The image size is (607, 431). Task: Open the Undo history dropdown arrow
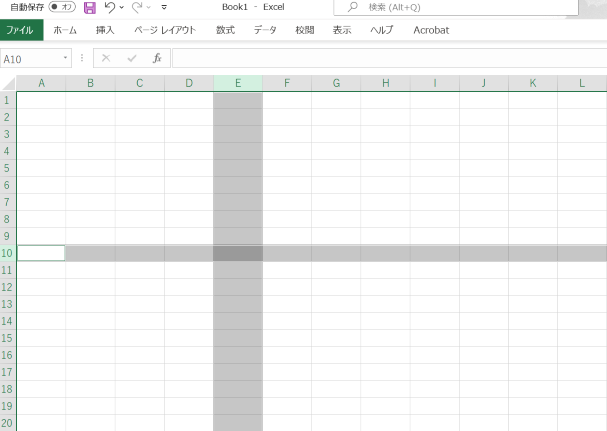pos(122,8)
